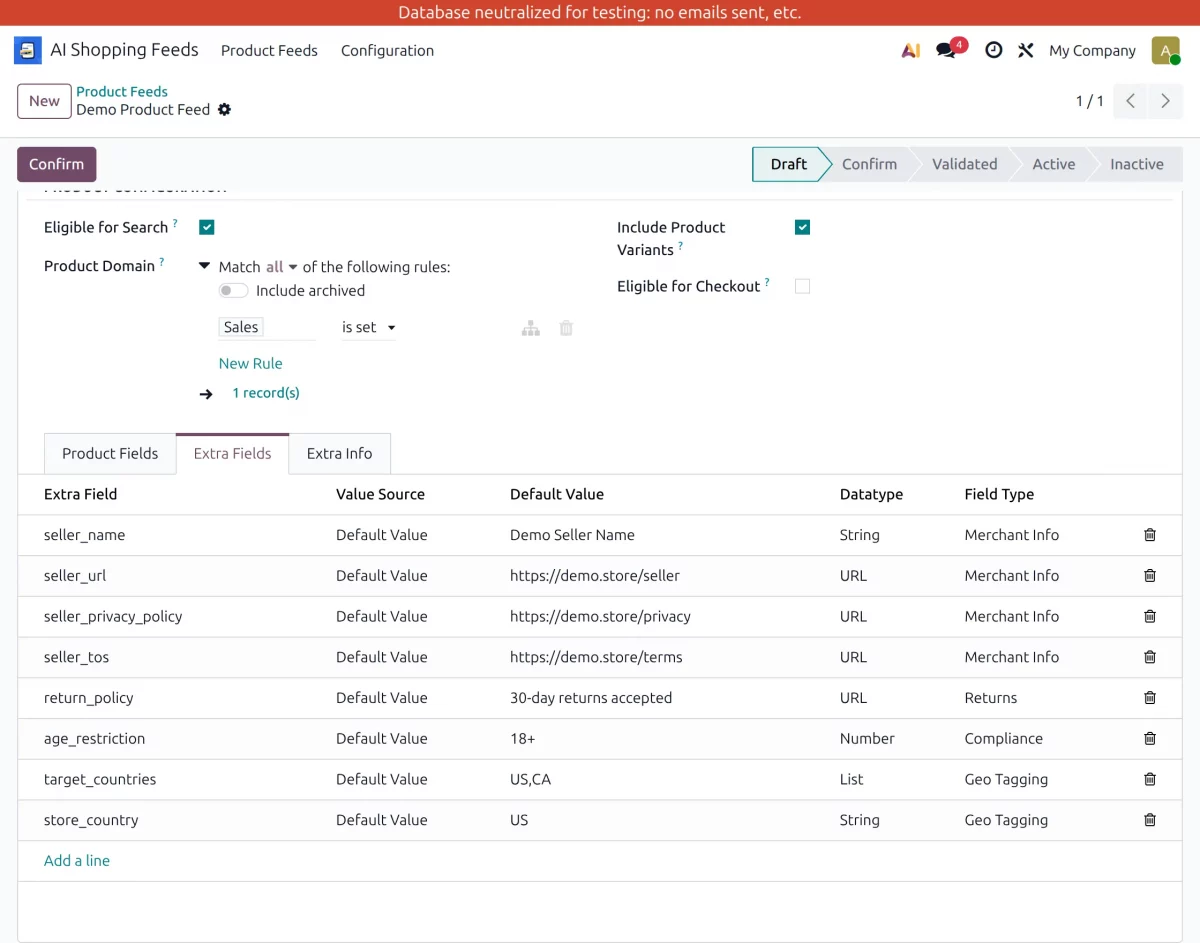
Task: Open the debug tools icon
Action: pyautogui.click(x=1025, y=50)
